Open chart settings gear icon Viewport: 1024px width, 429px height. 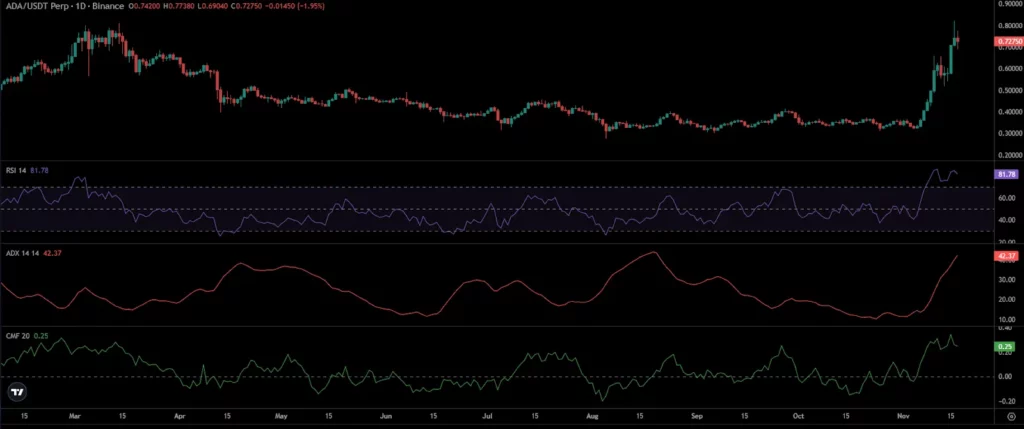[1010, 416]
